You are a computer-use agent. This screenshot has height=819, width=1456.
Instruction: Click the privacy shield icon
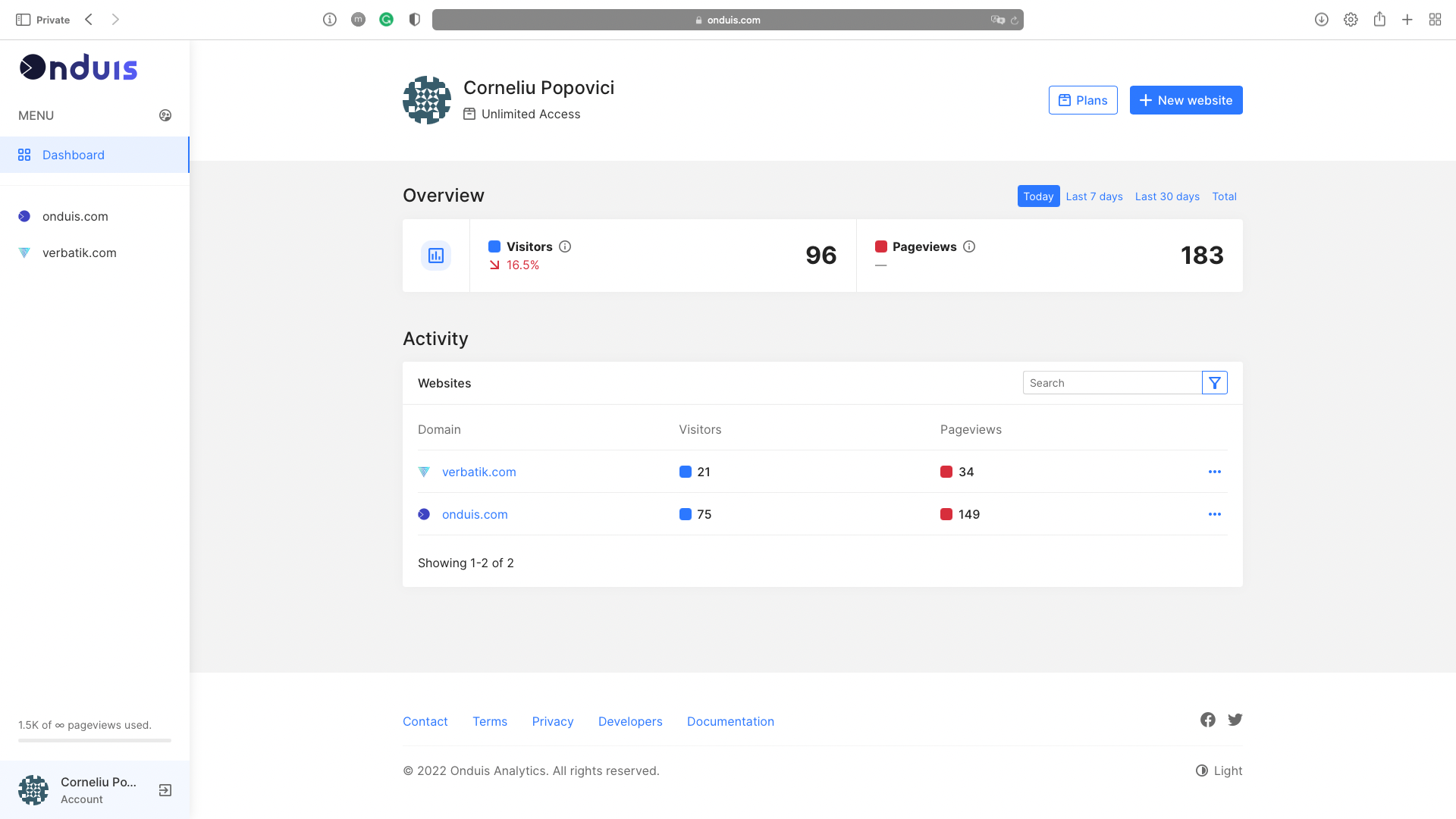tap(415, 20)
